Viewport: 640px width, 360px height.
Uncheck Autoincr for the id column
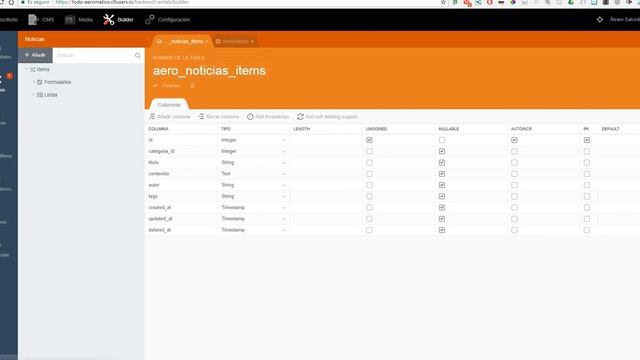coord(514,140)
